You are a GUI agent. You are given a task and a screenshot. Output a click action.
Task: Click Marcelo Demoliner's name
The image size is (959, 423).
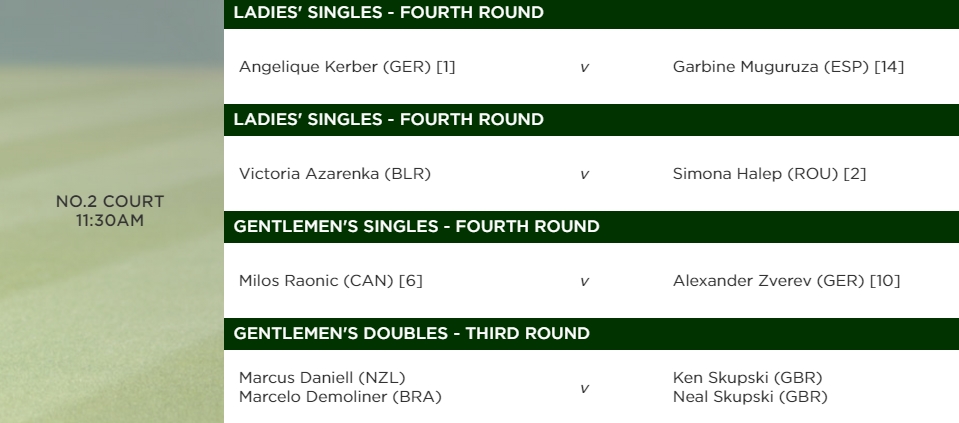(340, 397)
